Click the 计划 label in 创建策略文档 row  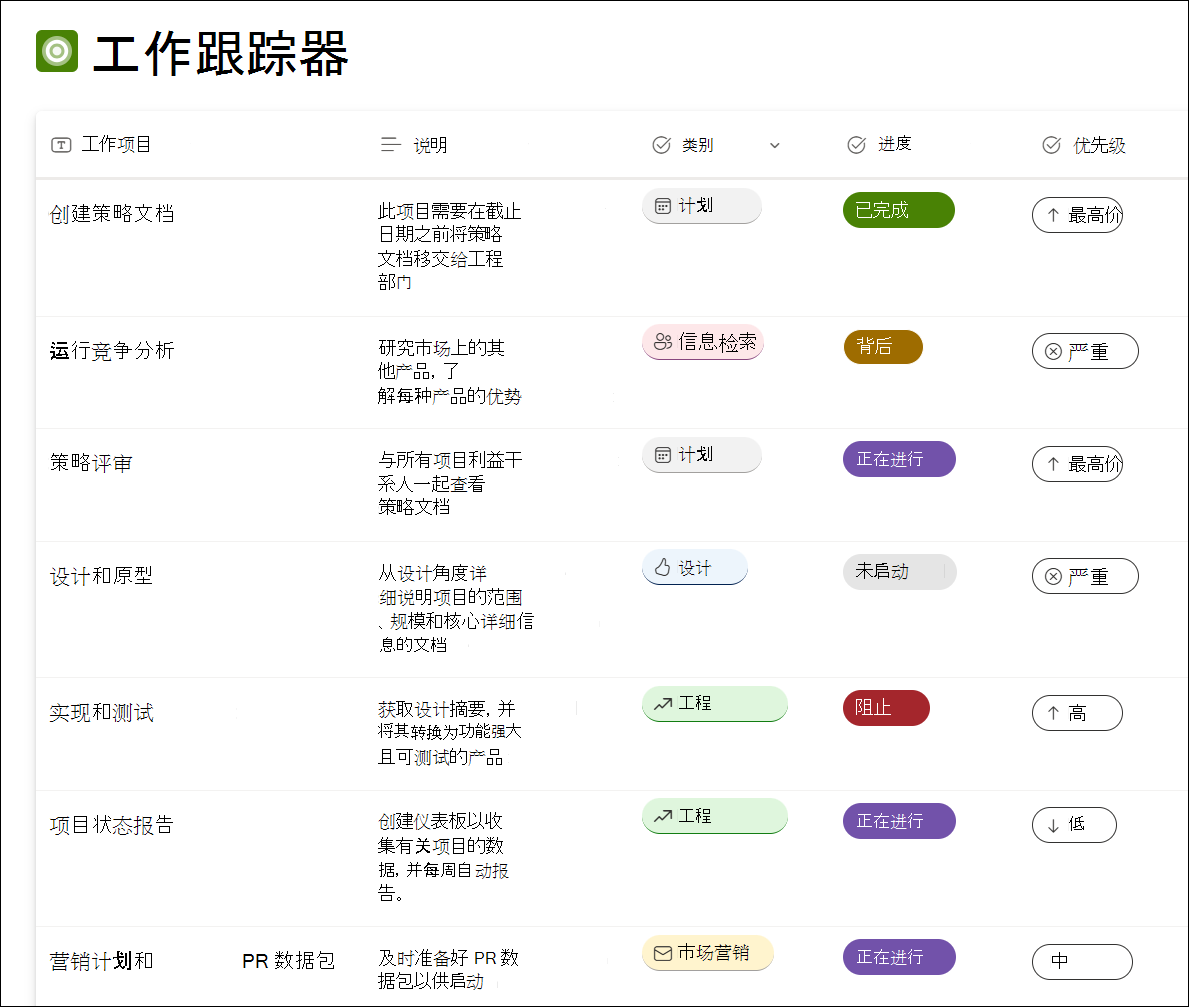click(x=695, y=205)
